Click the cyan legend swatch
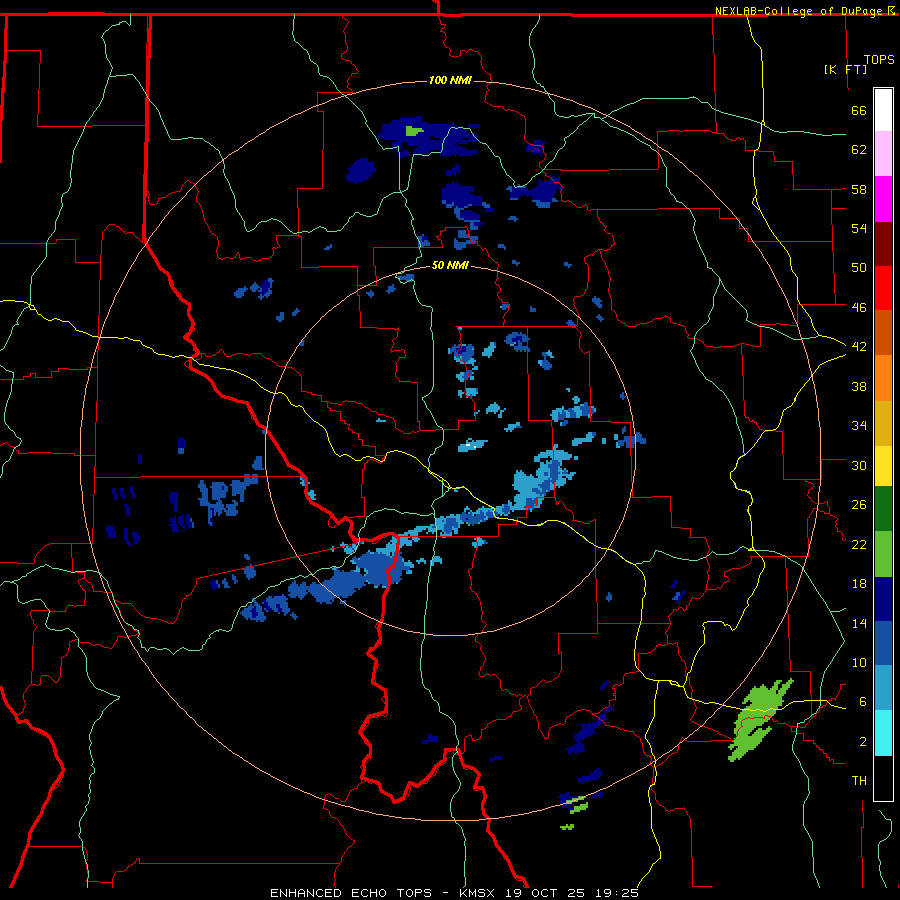Screen dimensions: 900x900 tap(883, 733)
